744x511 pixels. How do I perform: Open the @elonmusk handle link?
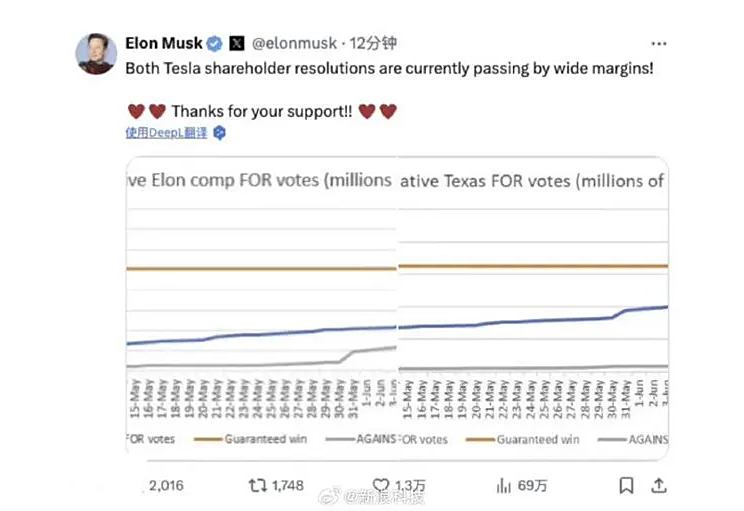(x=294, y=43)
